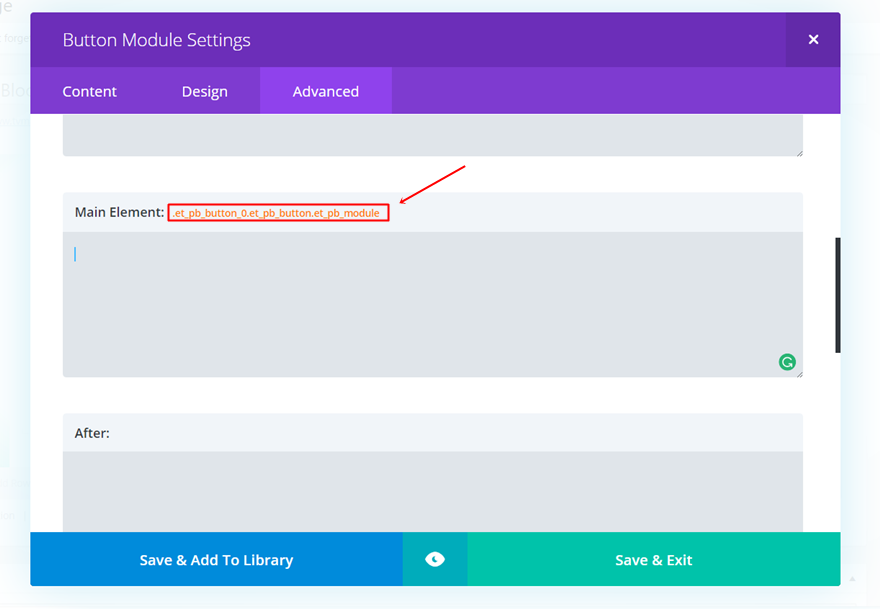The width and height of the screenshot is (880, 609).
Task: Click inside the After CSS textarea
Action: coord(432,490)
